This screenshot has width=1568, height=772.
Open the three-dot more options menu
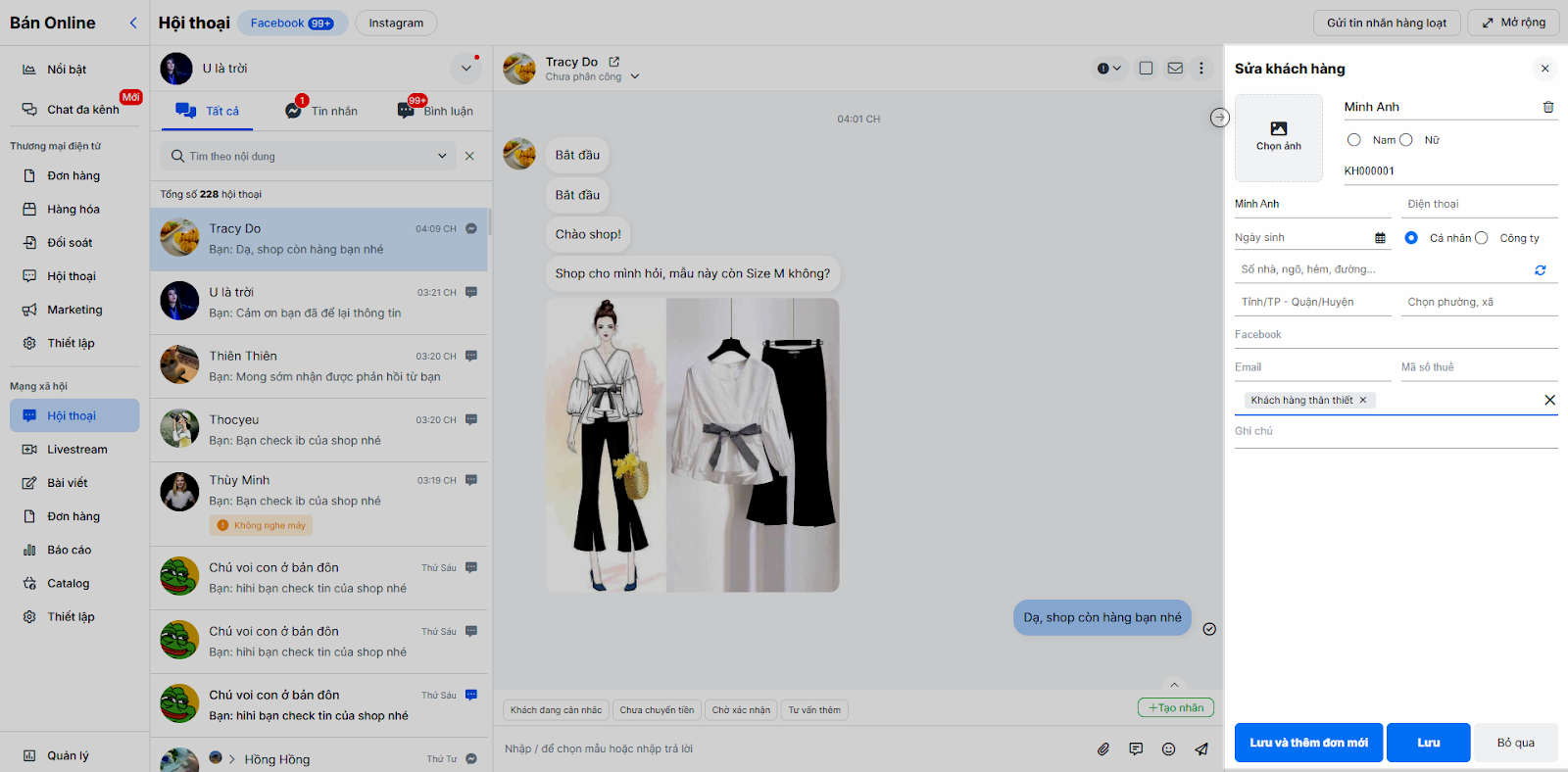point(1201,69)
